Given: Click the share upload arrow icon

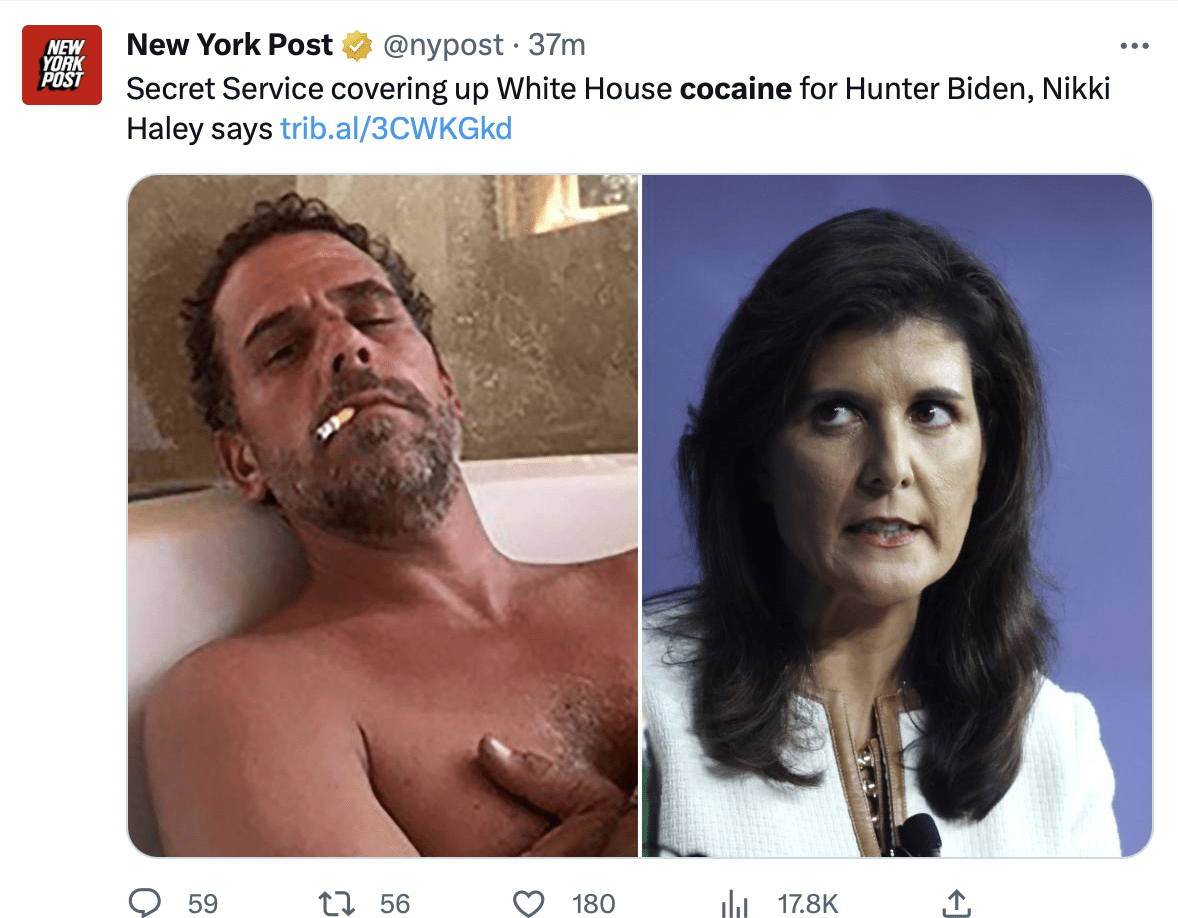Looking at the screenshot, I should [957, 903].
